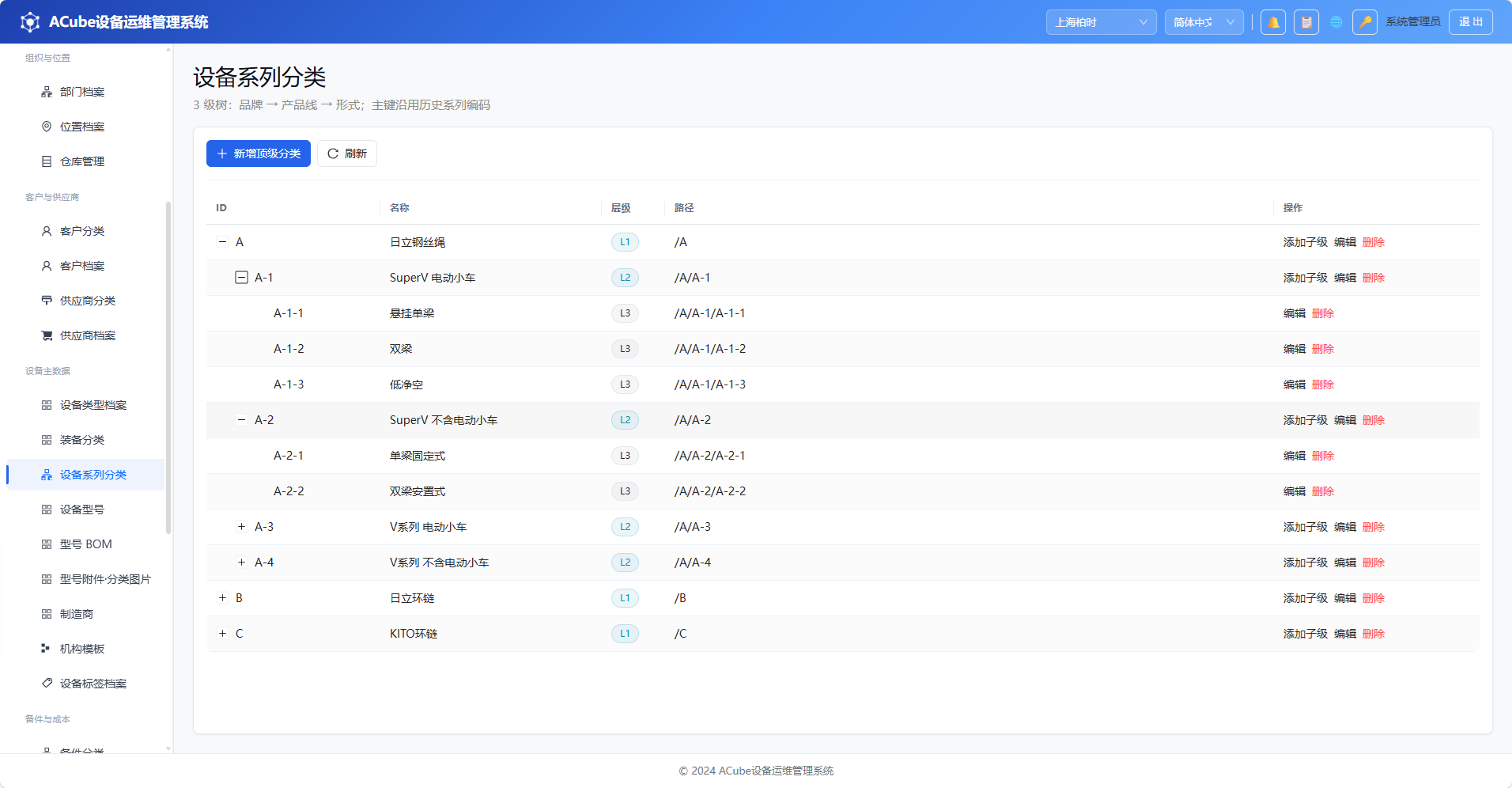This screenshot has height=788, width=1512.
Task: Click the L2 tag in row A-2
Action: [x=625, y=420]
